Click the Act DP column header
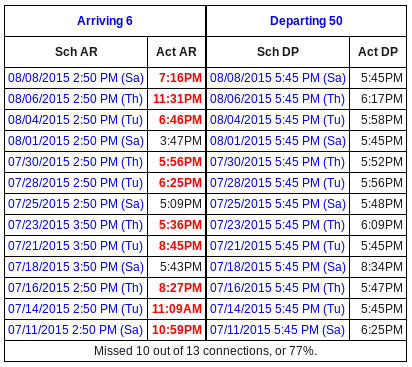 tap(378, 52)
